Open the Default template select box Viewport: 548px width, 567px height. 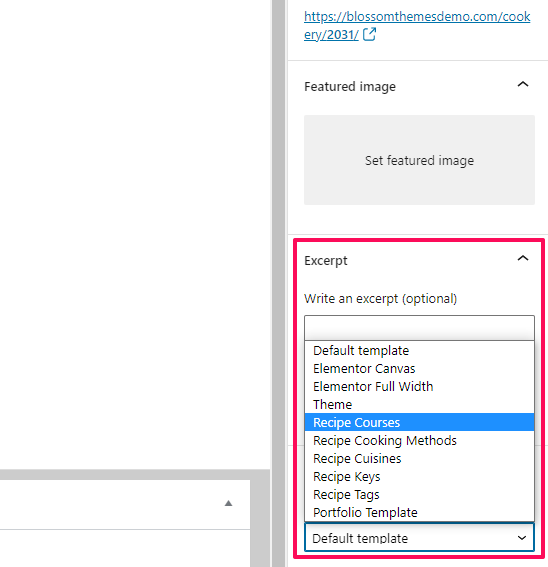click(419, 538)
